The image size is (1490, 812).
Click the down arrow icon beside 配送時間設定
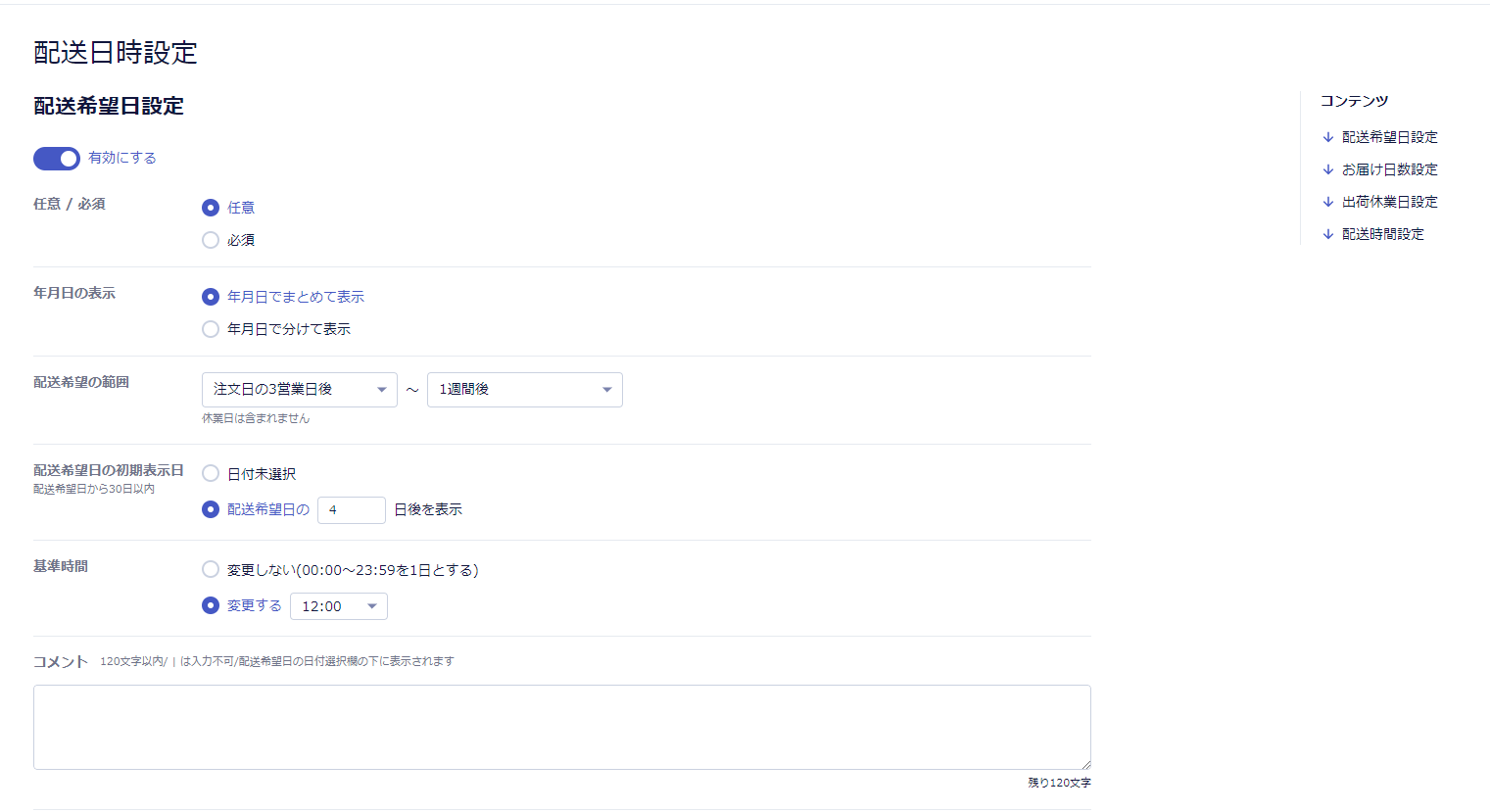pyautogui.click(x=1327, y=234)
